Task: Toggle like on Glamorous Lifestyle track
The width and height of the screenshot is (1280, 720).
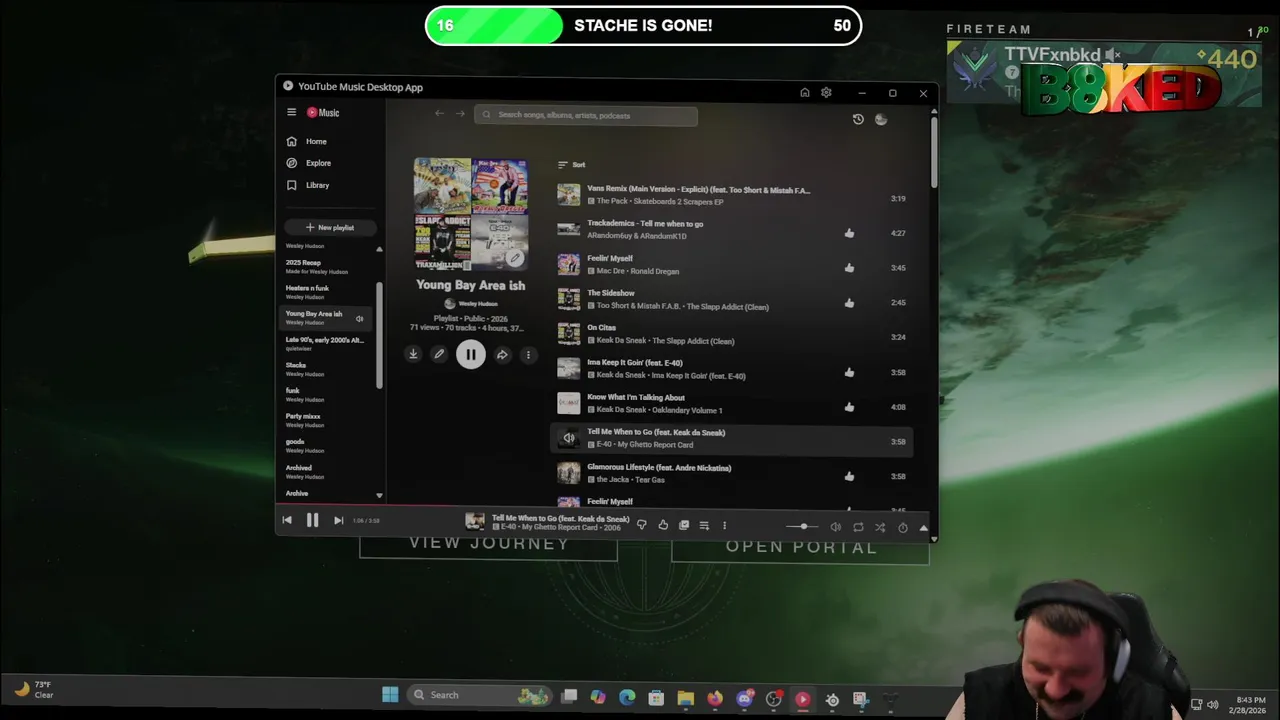Action: pos(849,476)
